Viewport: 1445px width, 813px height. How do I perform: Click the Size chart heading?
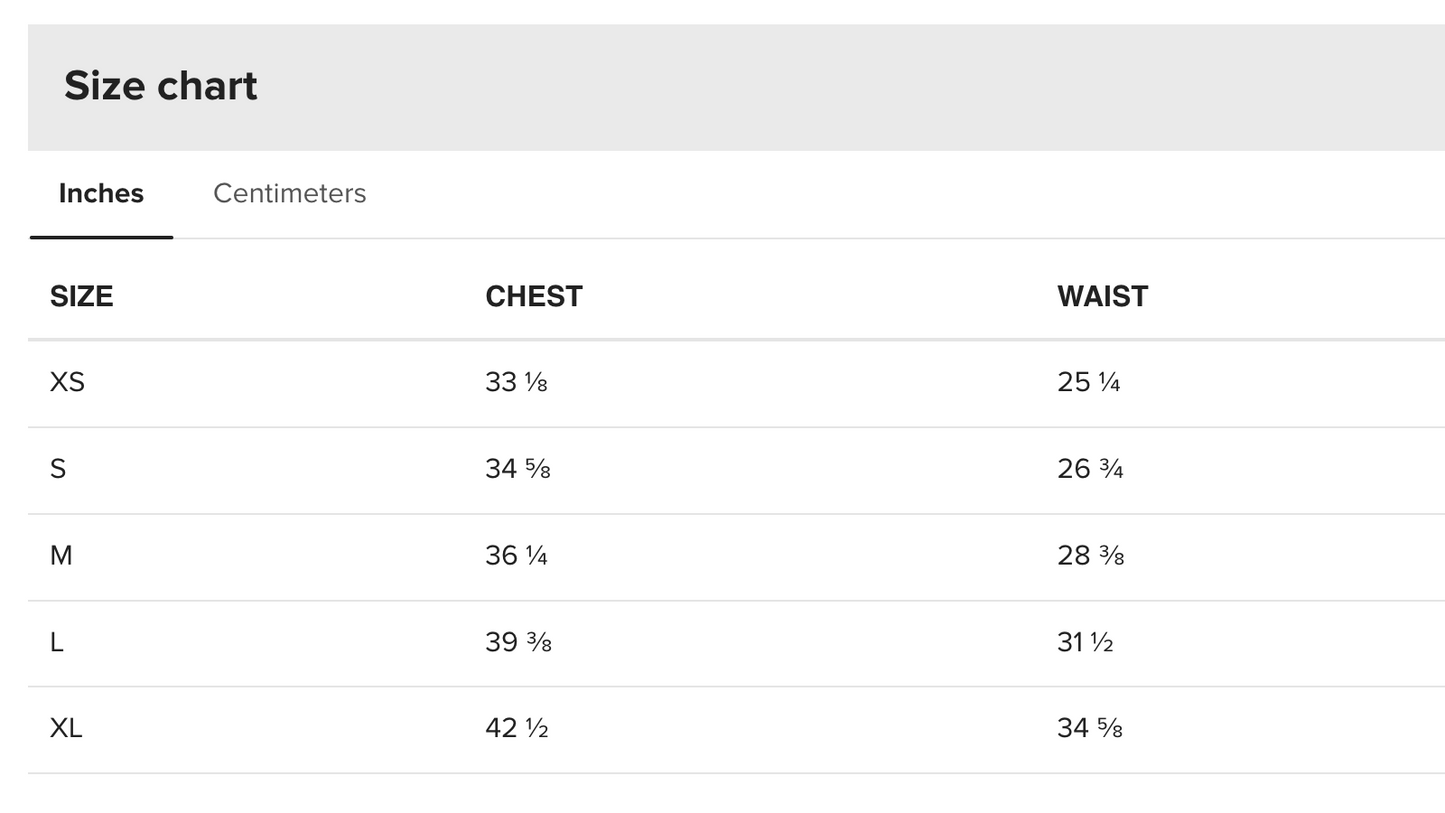(x=161, y=86)
